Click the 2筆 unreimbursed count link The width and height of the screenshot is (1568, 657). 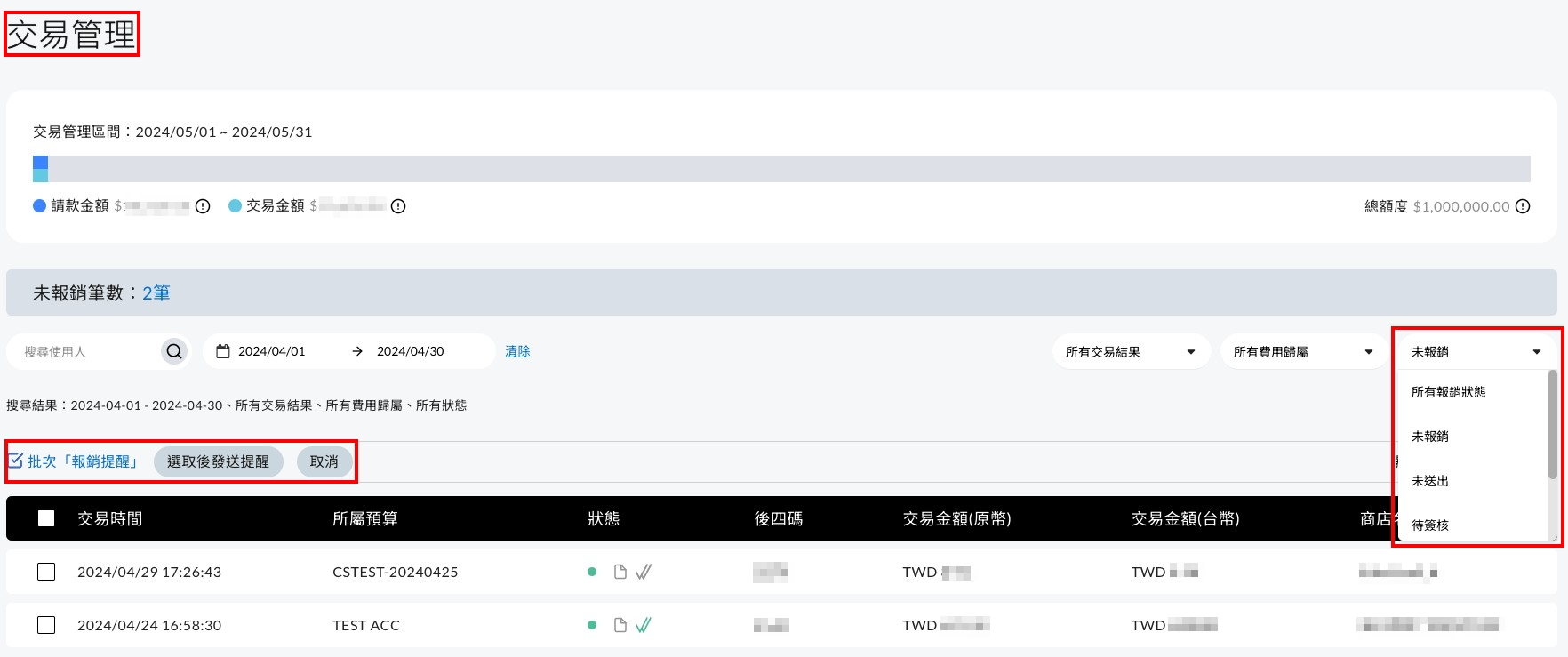click(156, 292)
